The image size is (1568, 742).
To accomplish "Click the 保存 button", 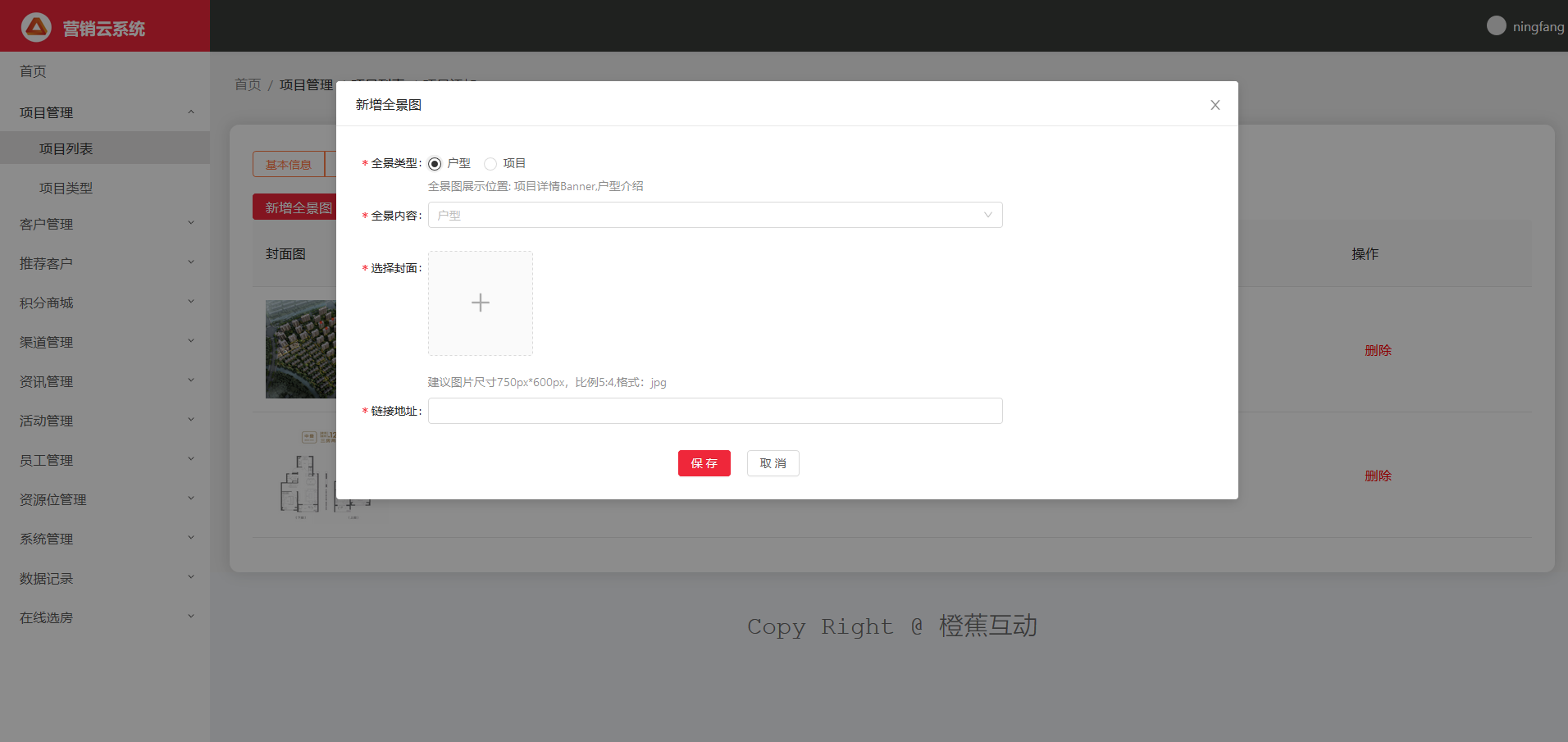I will coord(704,463).
